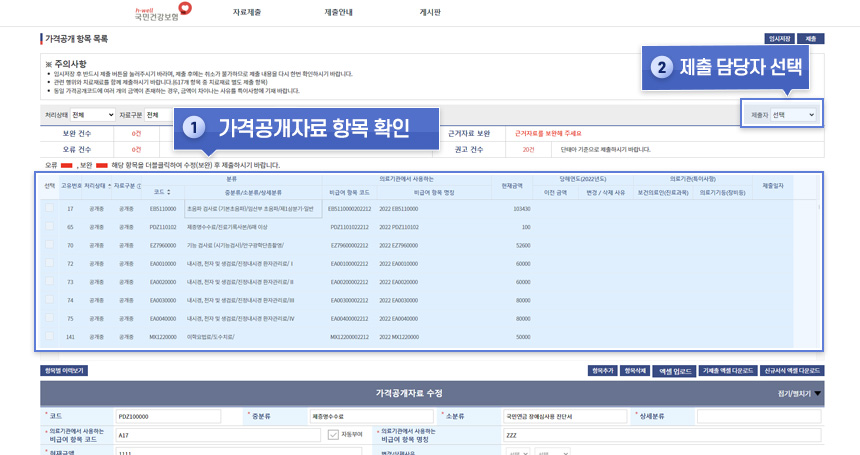
Task: Select code cell EA0010000 in the table
Action: (x=163, y=264)
